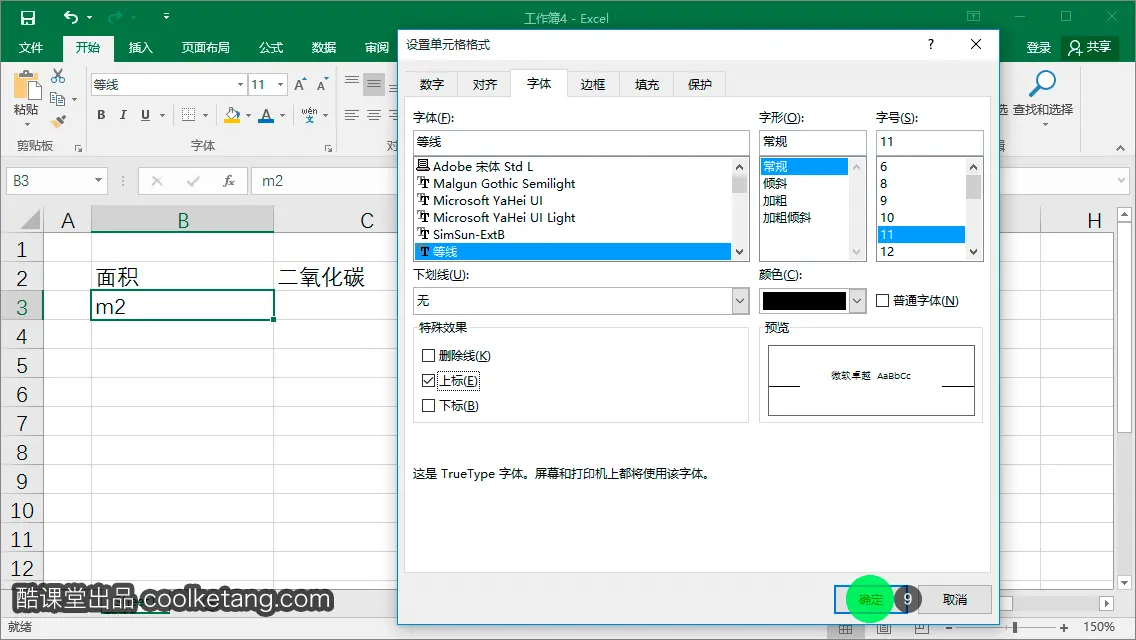The width and height of the screenshot is (1136, 640).
Task: Click the Cancel X icon in formula bar
Action: 156,180
